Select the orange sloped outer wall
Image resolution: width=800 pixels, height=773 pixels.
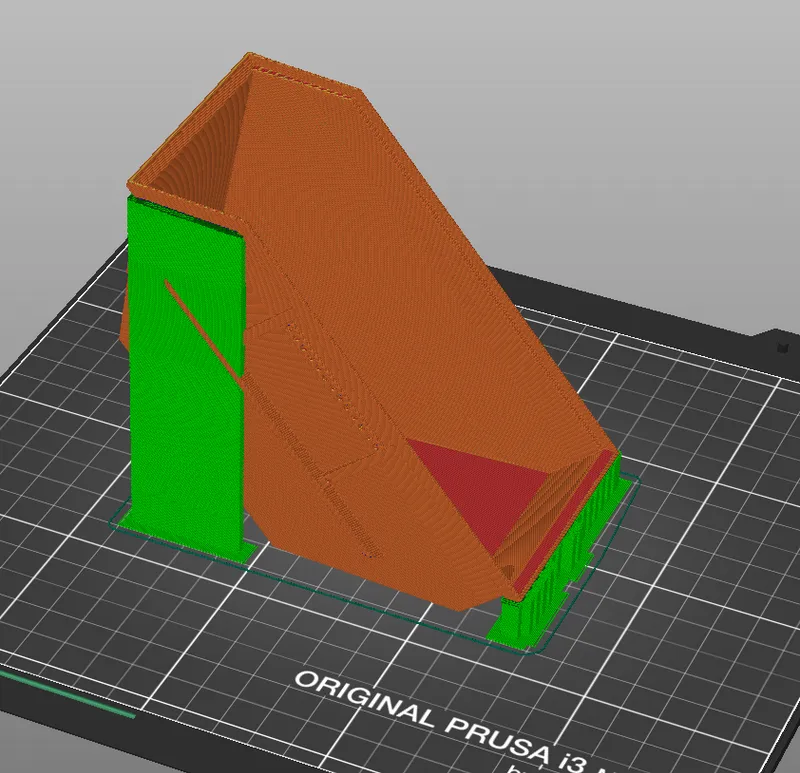[430, 300]
